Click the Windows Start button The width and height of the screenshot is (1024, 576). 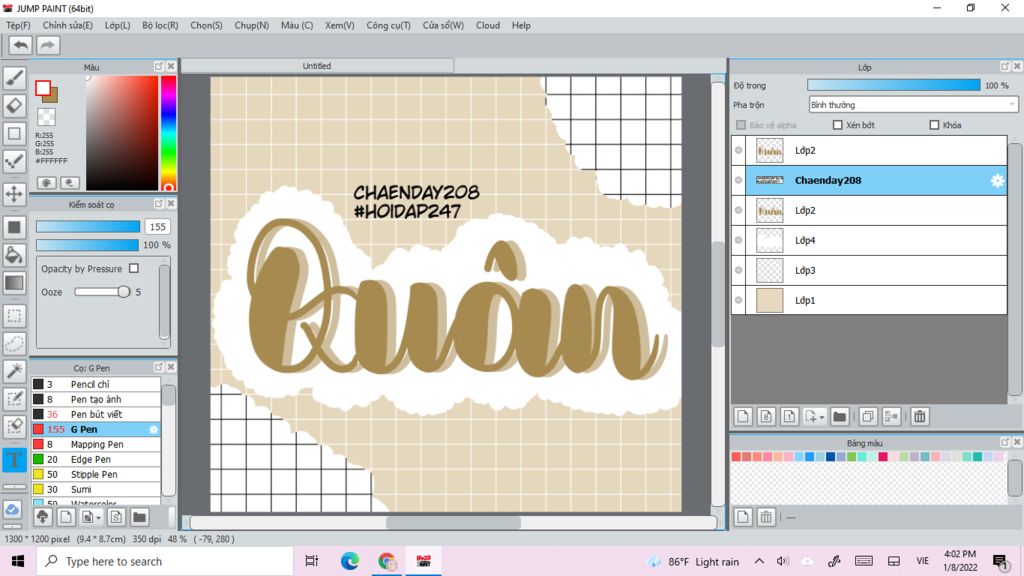click(18, 561)
